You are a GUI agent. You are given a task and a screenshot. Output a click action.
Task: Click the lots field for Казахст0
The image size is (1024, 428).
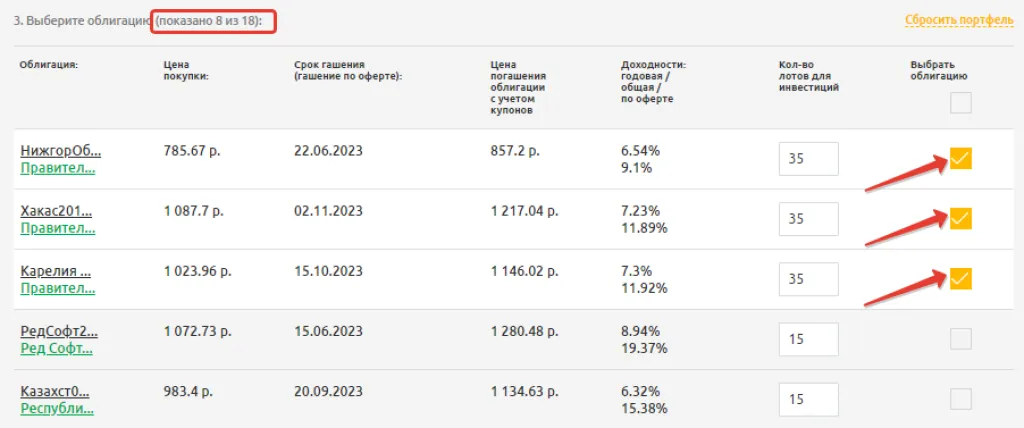[808, 399]
